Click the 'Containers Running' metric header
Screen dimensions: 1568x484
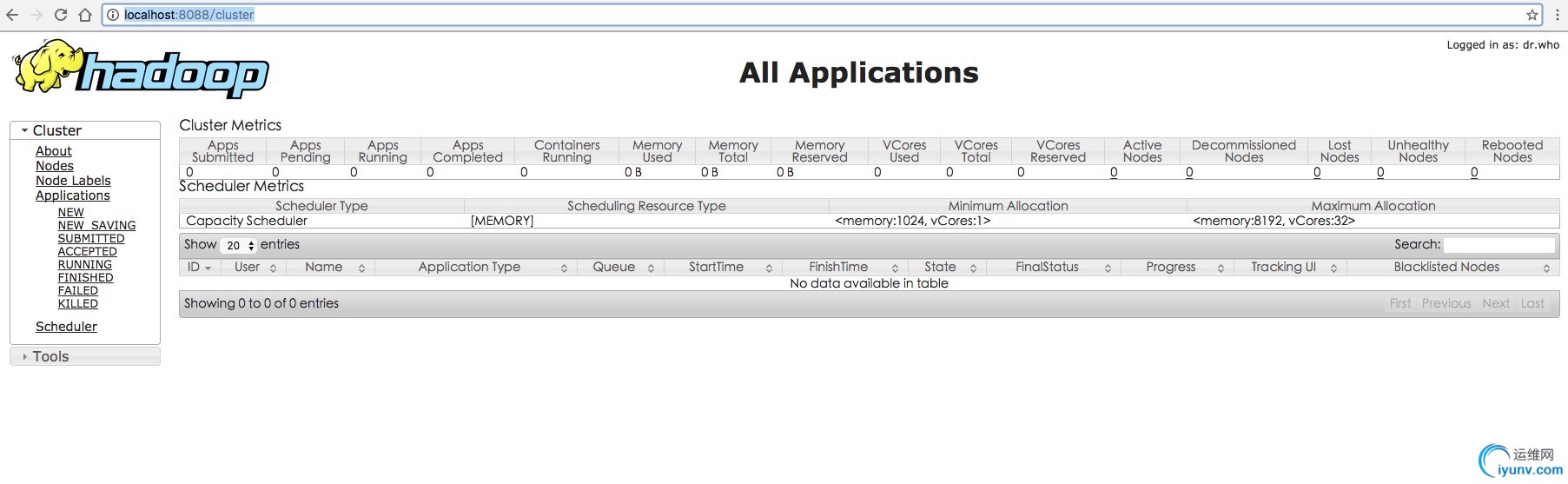click(567, 151)
